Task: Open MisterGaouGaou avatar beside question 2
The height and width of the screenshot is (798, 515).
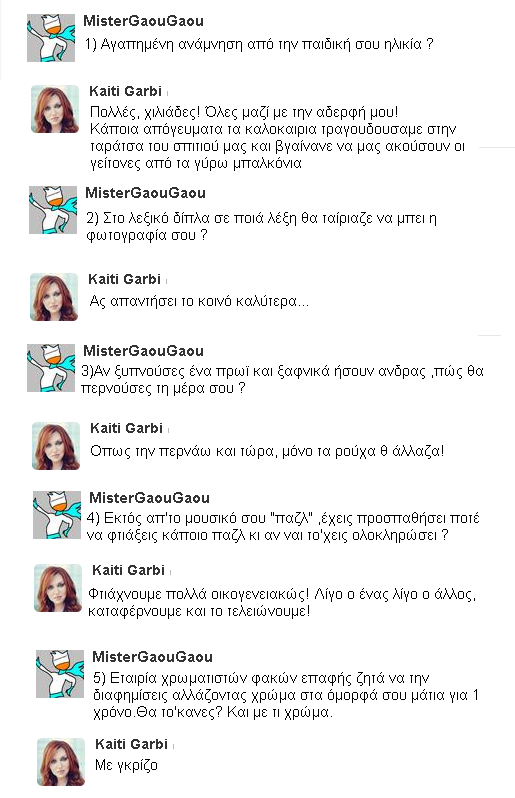Action: click(x=53, y=210)
